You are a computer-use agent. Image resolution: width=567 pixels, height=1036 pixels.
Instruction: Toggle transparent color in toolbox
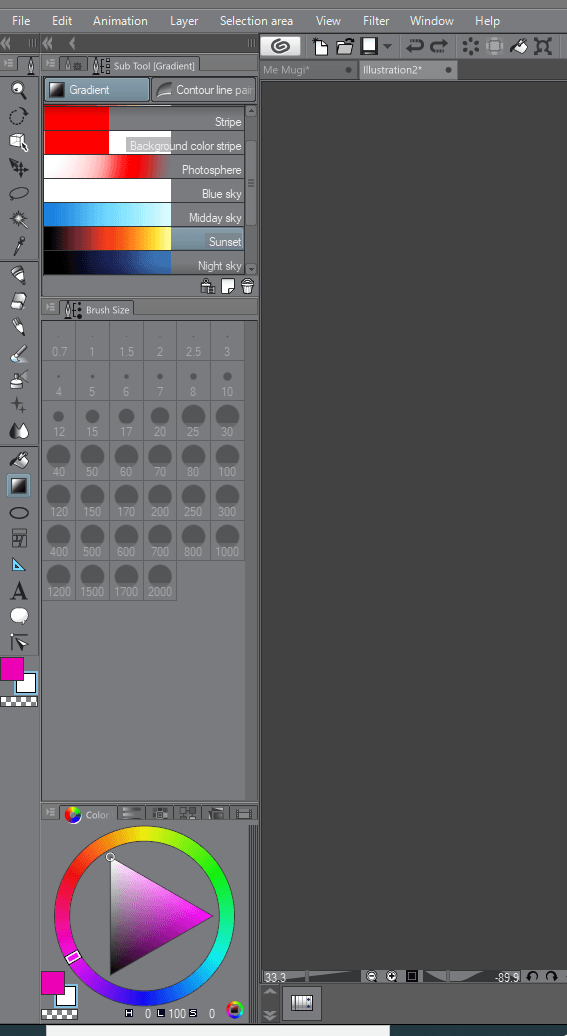pos(19,701)
